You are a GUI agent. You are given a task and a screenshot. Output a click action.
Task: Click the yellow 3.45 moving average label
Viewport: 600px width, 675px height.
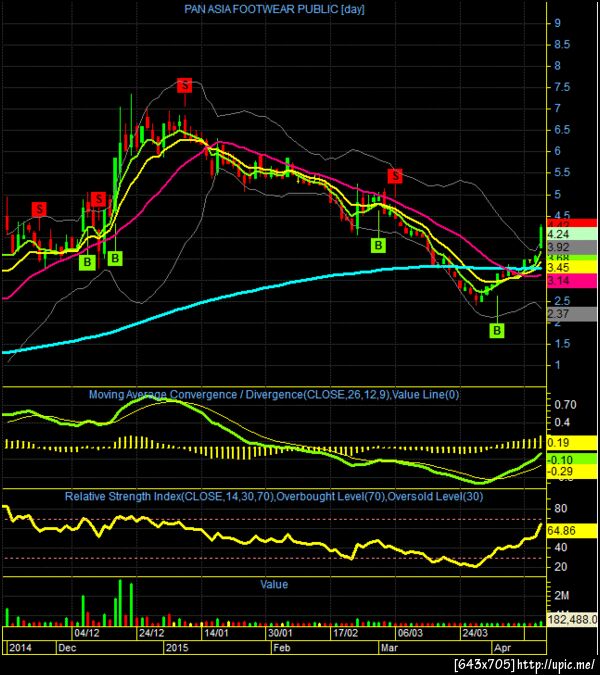tap(572, 268)
